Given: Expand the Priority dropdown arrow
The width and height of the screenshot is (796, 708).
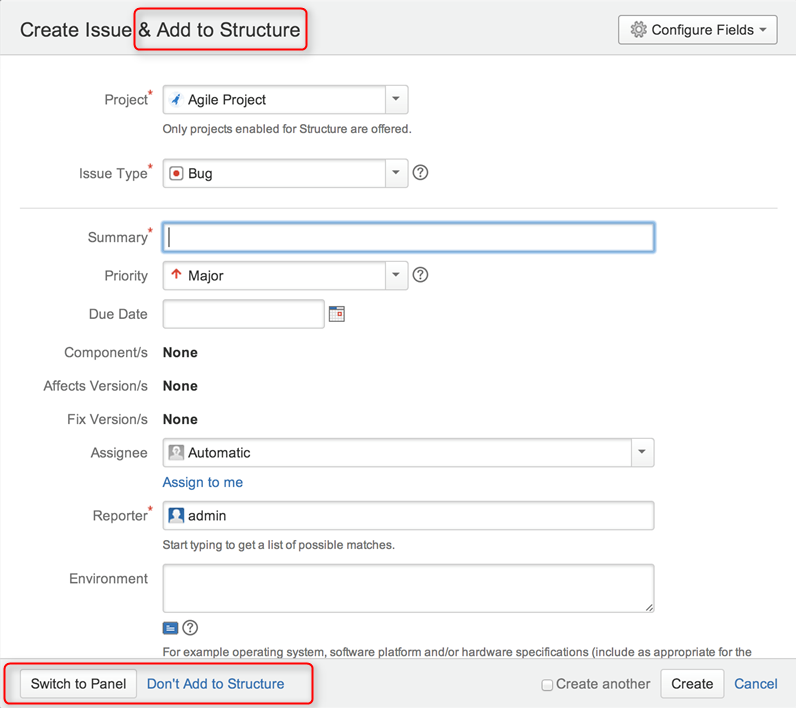Looking at the screenshot, I should pyautogui.click(x=396, y=275).
